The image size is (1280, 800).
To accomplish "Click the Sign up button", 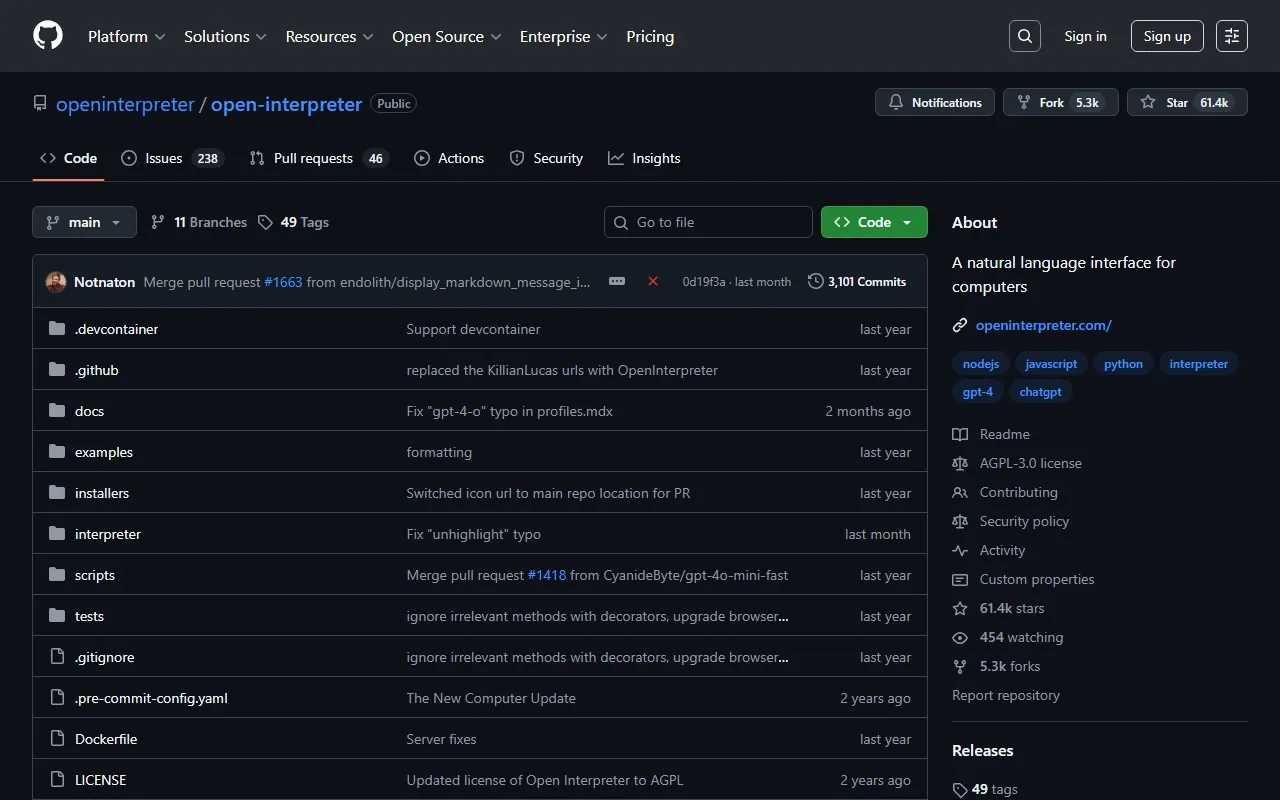I will (1167, 36).
